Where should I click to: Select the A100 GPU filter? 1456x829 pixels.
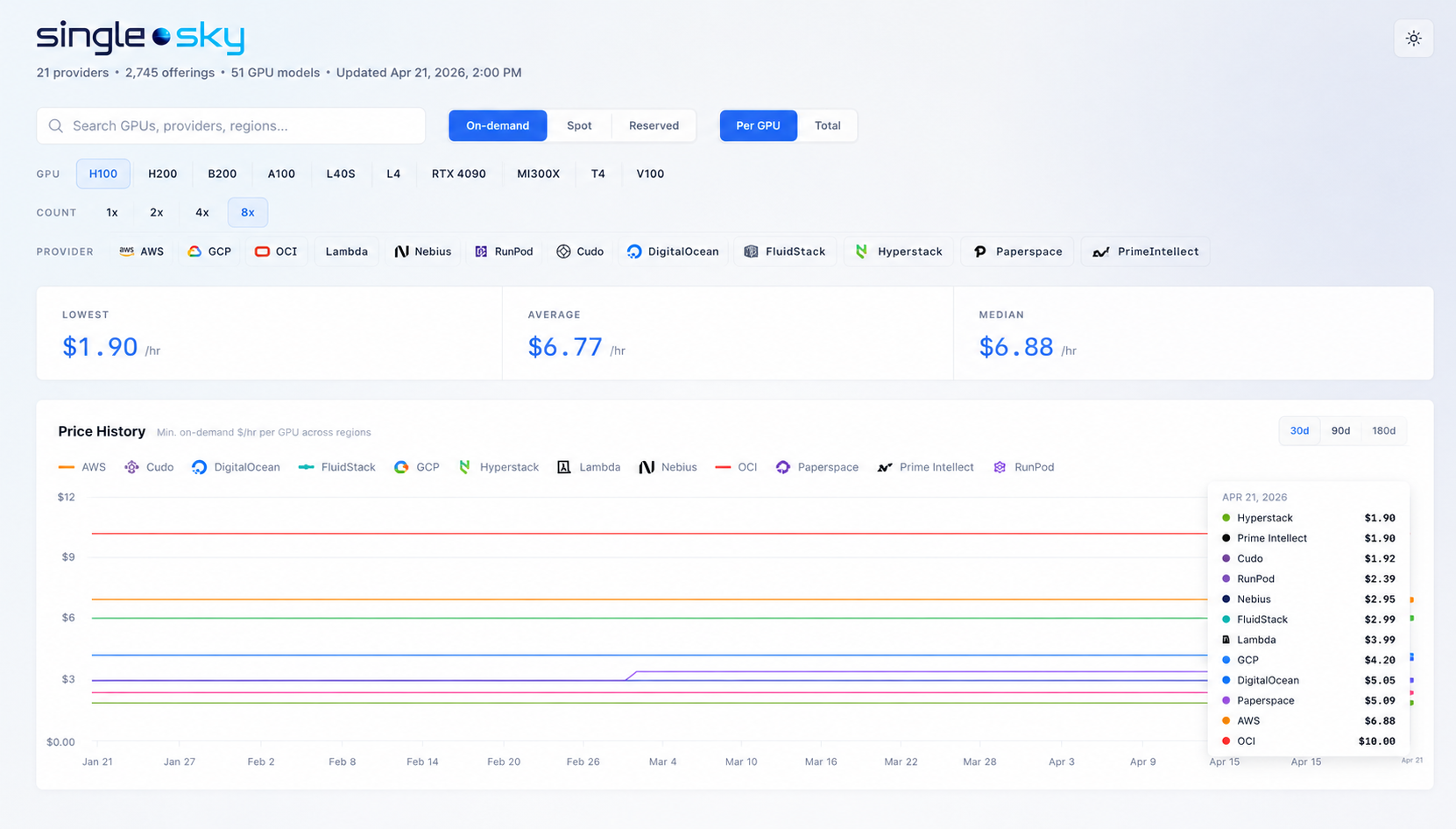click(281, 174)
